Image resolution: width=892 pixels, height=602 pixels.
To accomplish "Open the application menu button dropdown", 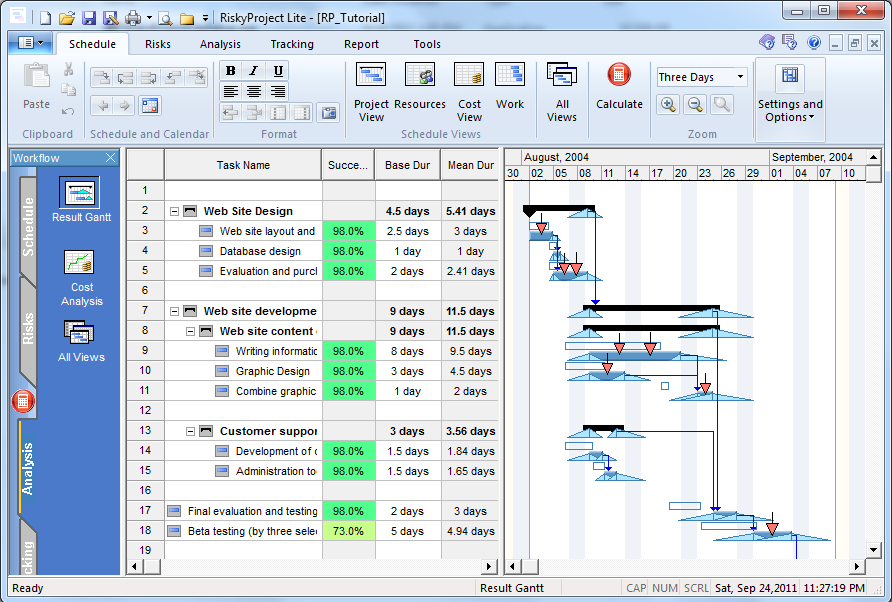I will coord(31,43).
